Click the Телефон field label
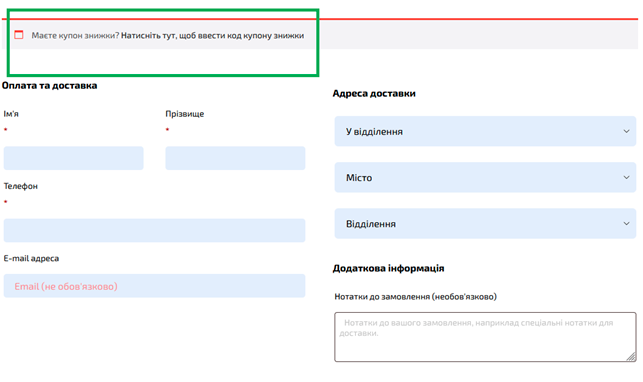The height and width of the screenshot is (382, 643). 21,186
